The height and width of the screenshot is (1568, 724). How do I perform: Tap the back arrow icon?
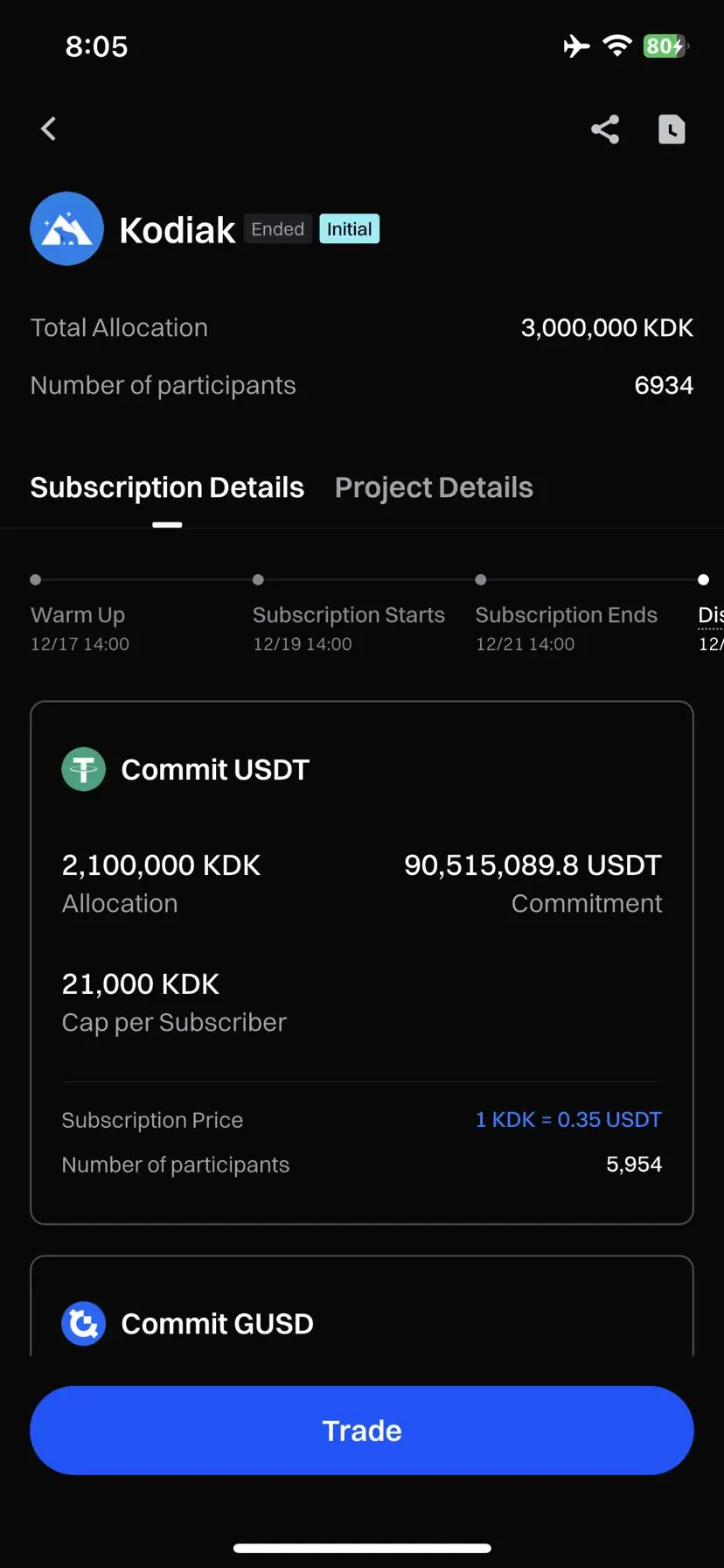(x=49, y=129)
